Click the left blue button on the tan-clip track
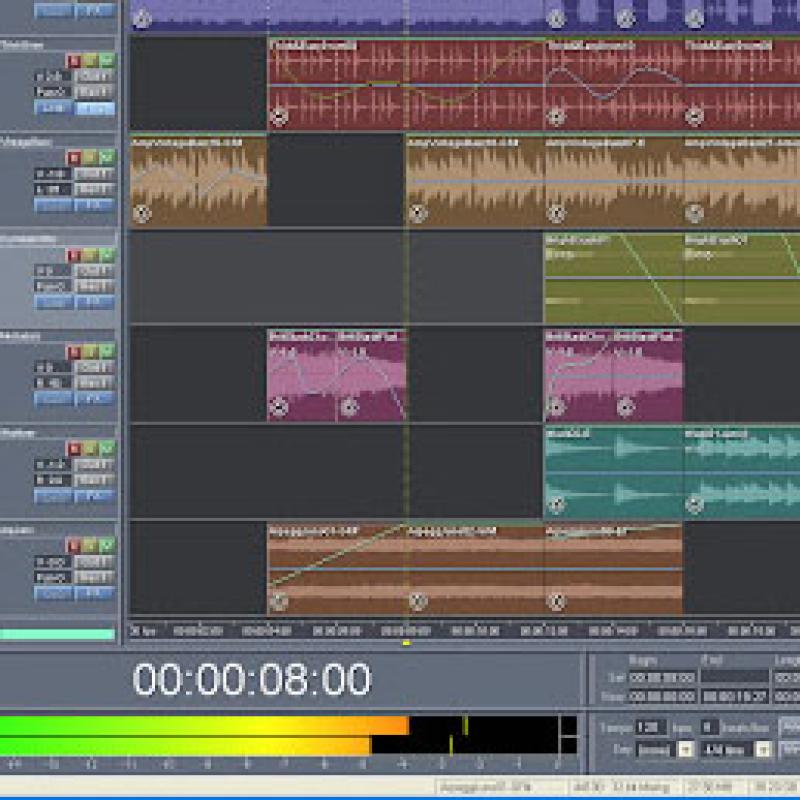Image resolution: width=800 pixels, height=800 pixels. tap(54, 205)
